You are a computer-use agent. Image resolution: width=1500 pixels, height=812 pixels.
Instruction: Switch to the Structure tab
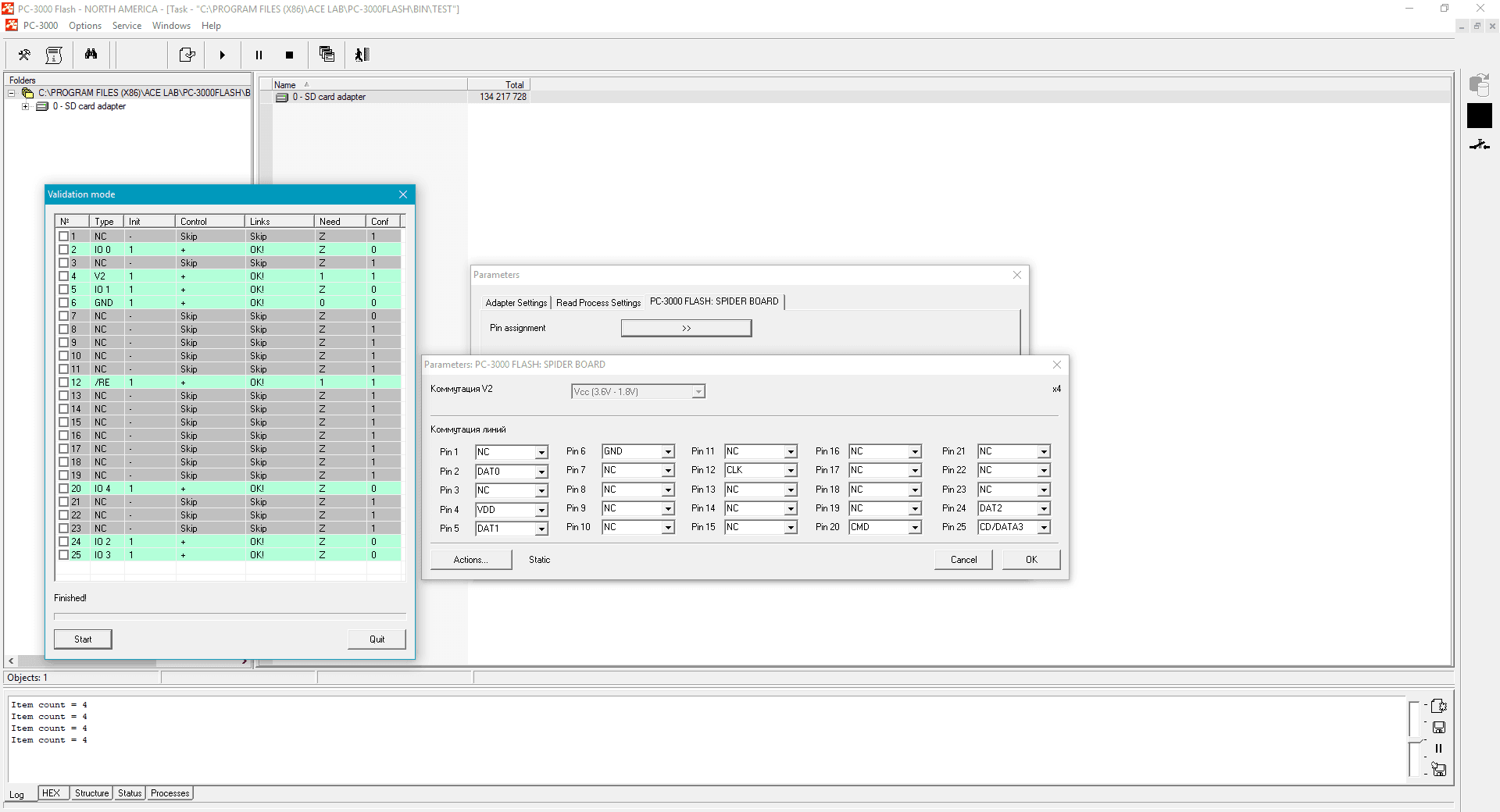(91, 793)
